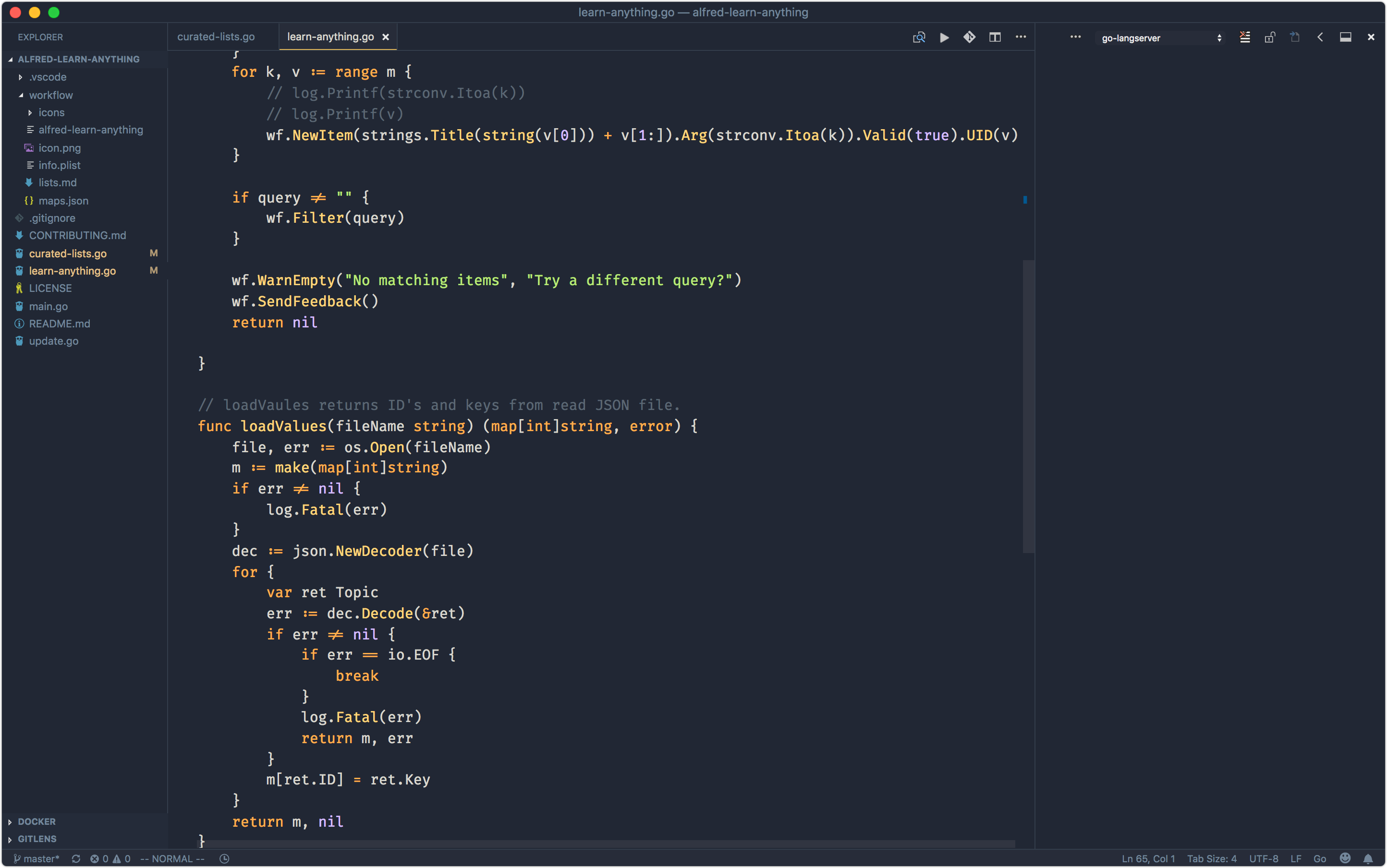This screenshot has height=868, width=1387.
Task: Open the LICENSE file
Action: pos(50,288)
